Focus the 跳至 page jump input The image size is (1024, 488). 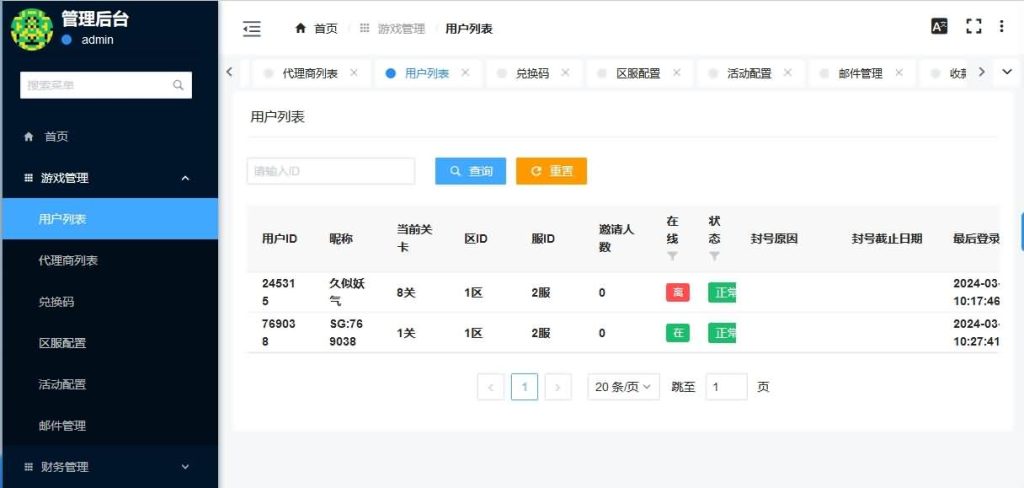pyautogui.click(x=726, y=387)
